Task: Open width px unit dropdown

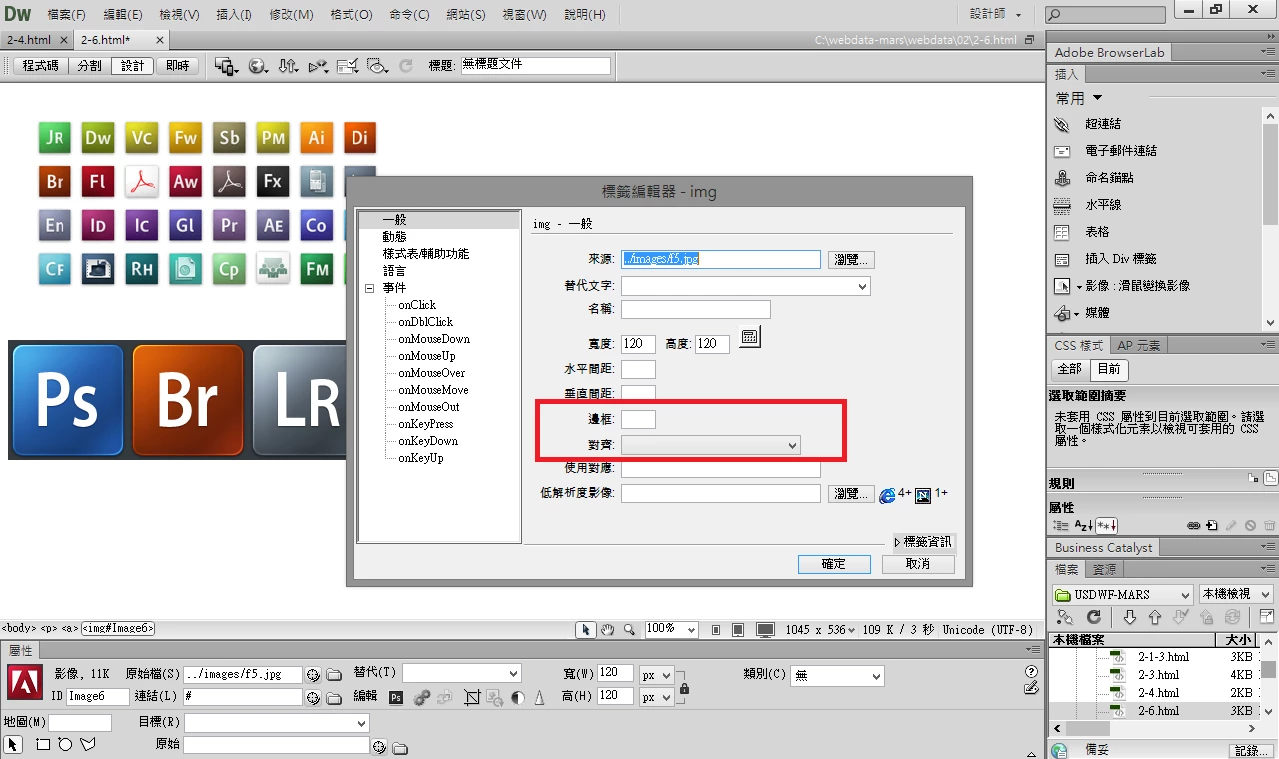Action: pos(656,676)
